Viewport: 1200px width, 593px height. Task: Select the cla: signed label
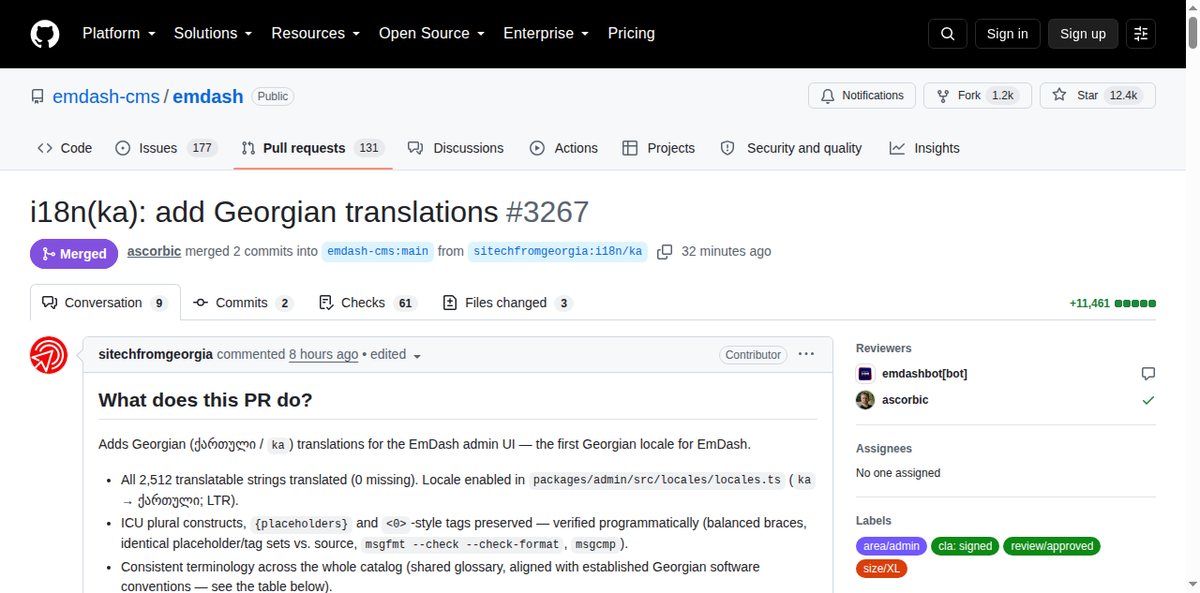pyautogui.click(x=964, y=546)
